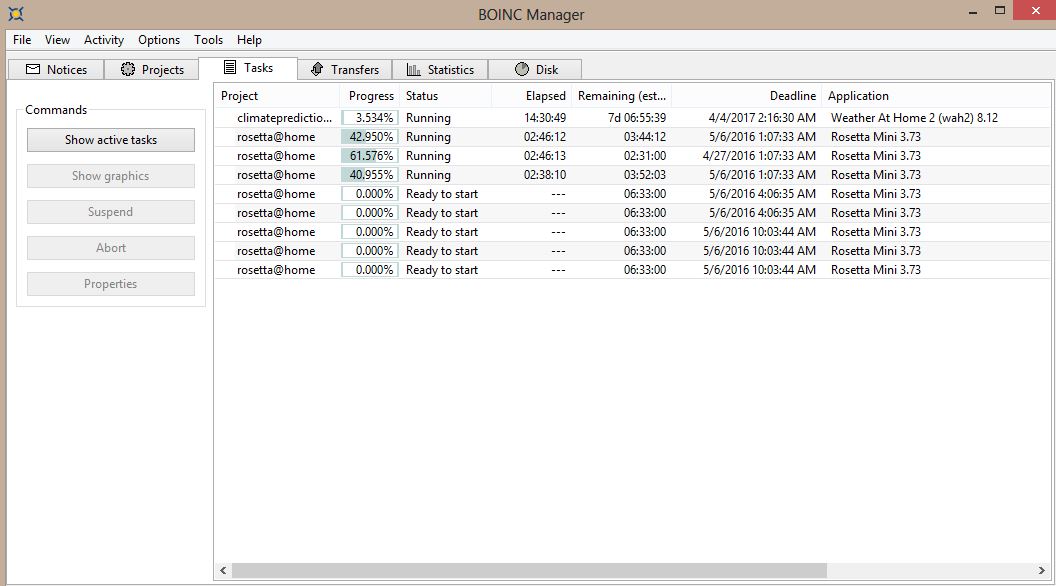Open the Help menu
Image resolution: width=1056 pixels, height=586 pixels.
(x=249, y=40)
